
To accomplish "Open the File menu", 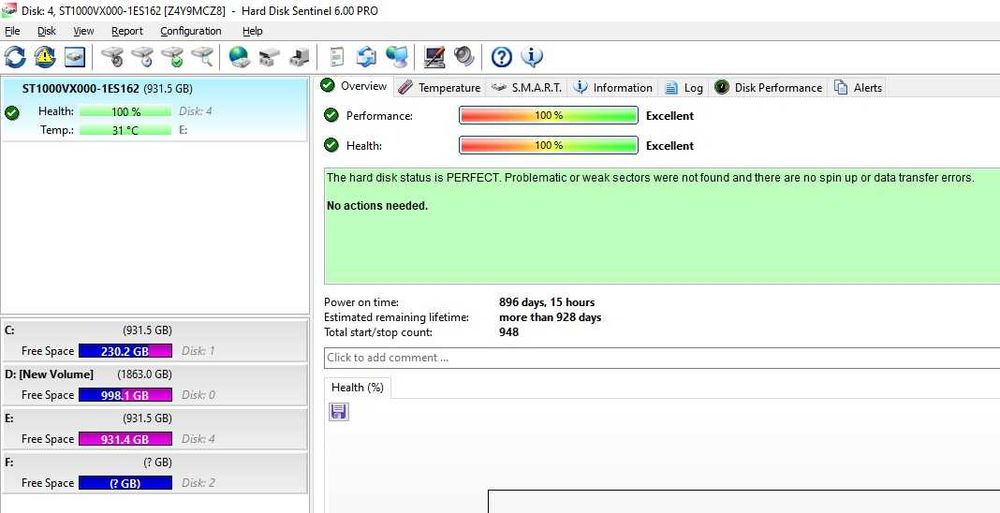I will point(12,31).
